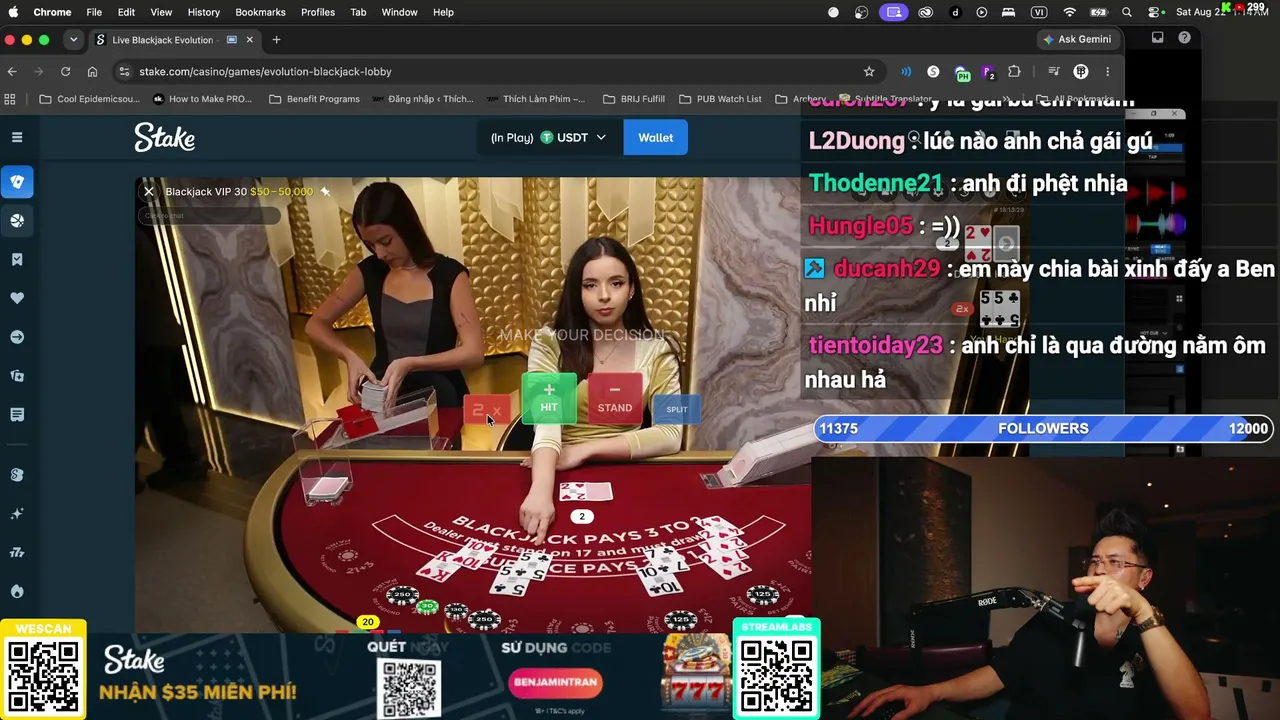Open the sparkle star icon in sidebar

(x=17, y=514)
